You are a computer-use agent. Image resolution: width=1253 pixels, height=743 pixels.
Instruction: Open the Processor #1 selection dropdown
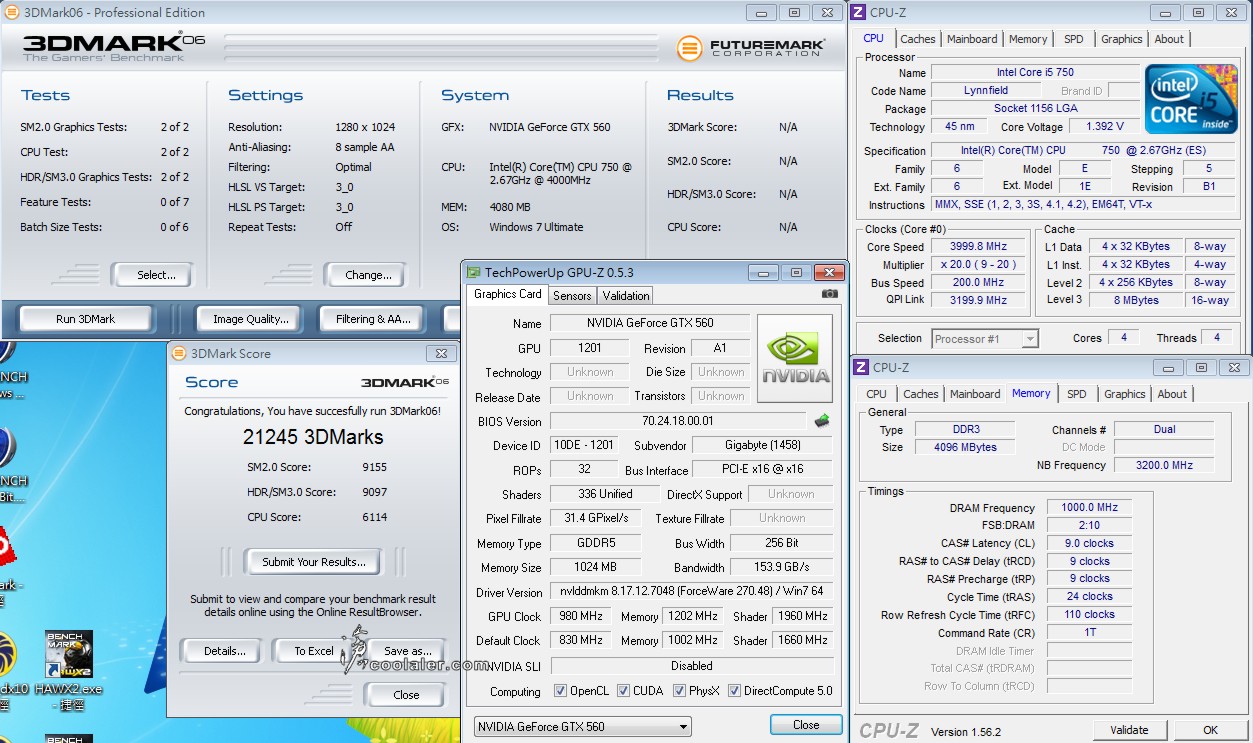pyautogui.click(x=986, y=339)
